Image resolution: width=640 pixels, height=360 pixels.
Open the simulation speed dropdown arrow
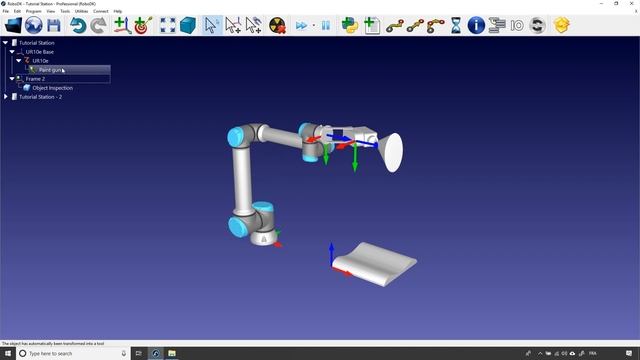click(x=314, y=26)
